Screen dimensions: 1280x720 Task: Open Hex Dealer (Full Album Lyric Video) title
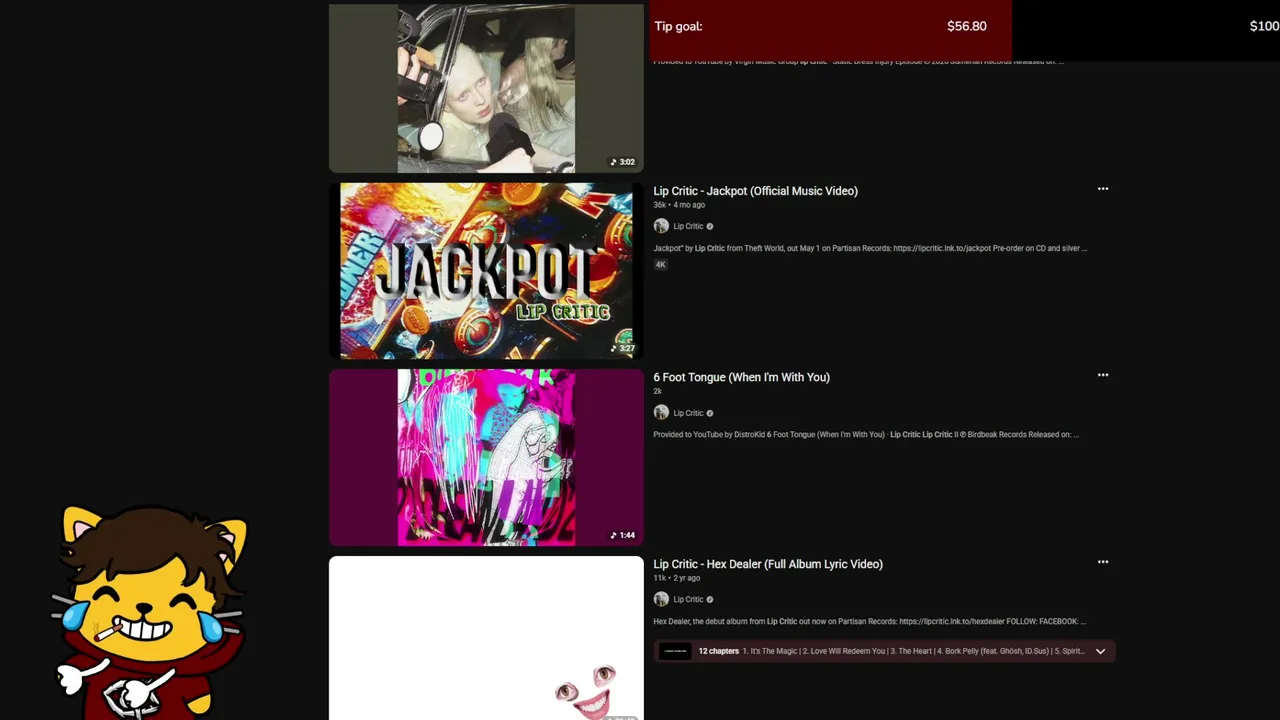coord(768,564)
